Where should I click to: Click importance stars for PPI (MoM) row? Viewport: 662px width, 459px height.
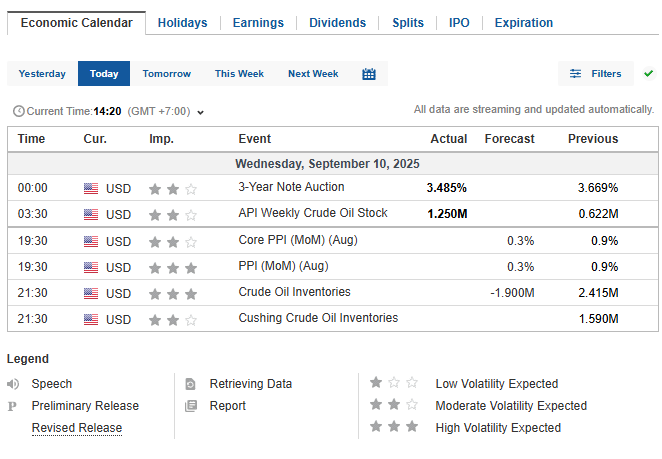(172, 268)
